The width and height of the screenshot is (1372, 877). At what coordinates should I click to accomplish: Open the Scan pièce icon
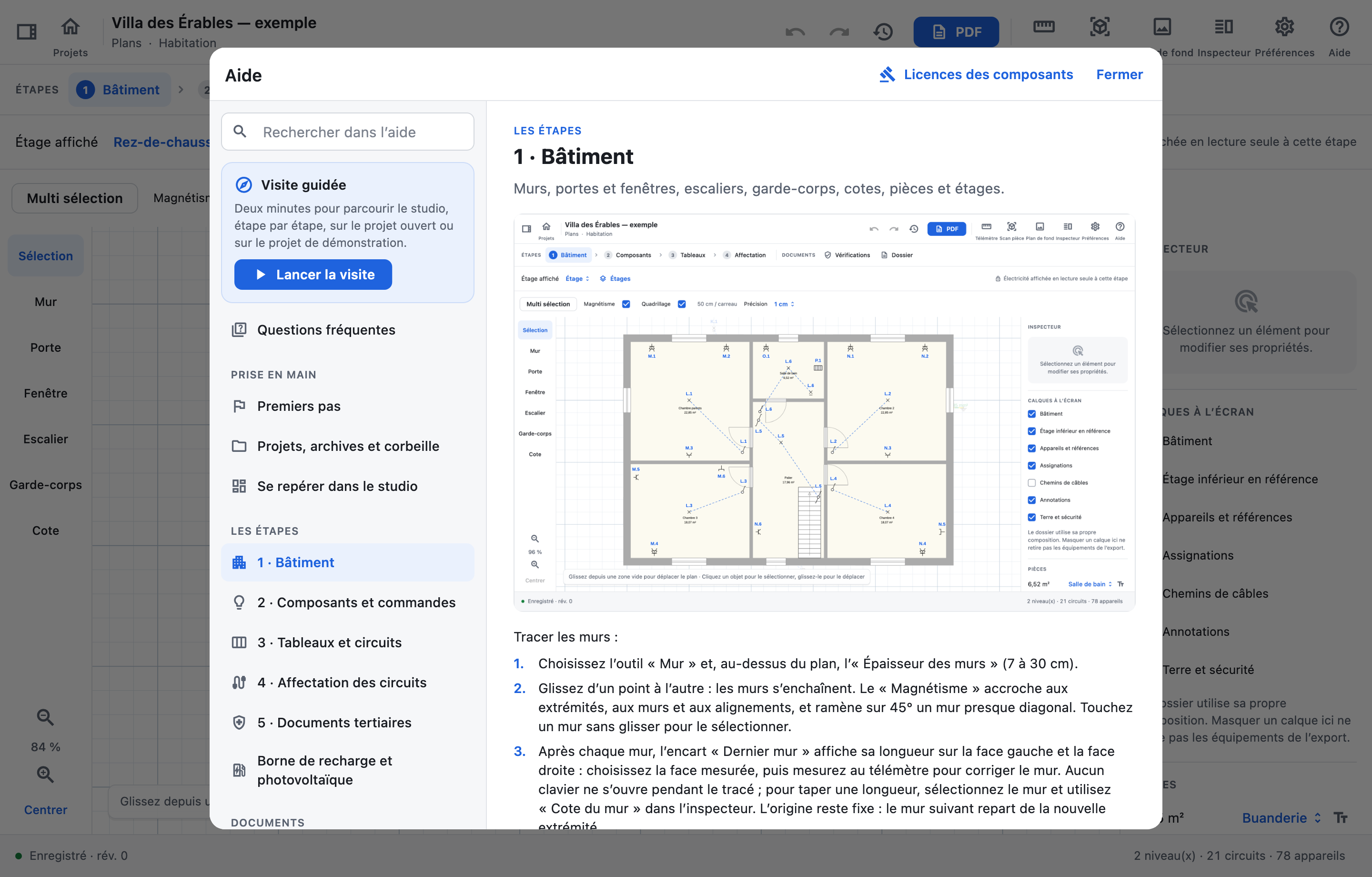(x=1100, y=26)
